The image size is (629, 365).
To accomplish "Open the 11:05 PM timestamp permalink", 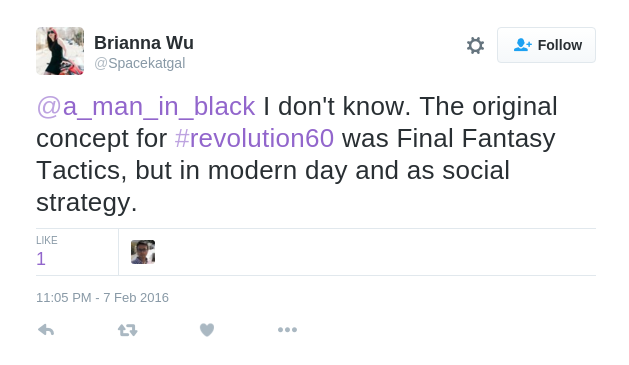I will [x=64, y=298].
